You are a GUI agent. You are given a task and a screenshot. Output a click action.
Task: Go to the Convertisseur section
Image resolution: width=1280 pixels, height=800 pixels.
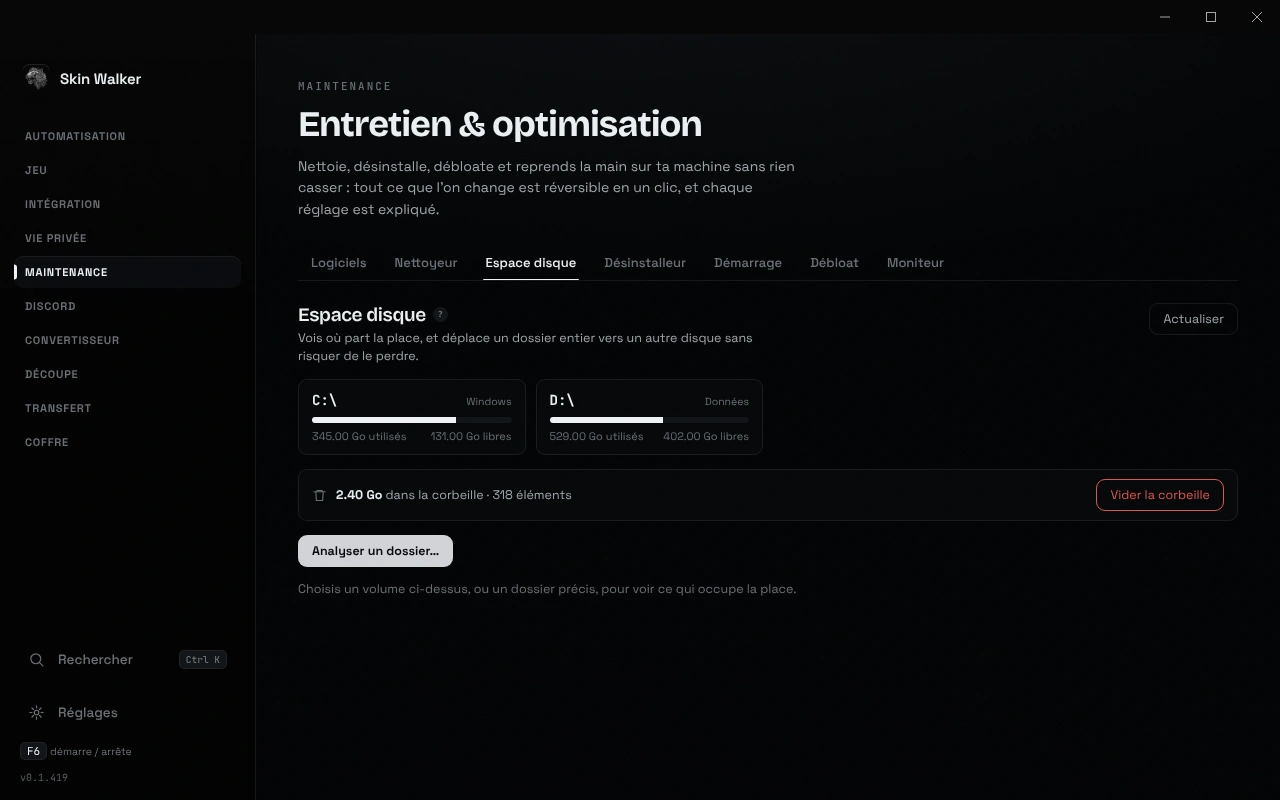[x=128, y=340]
